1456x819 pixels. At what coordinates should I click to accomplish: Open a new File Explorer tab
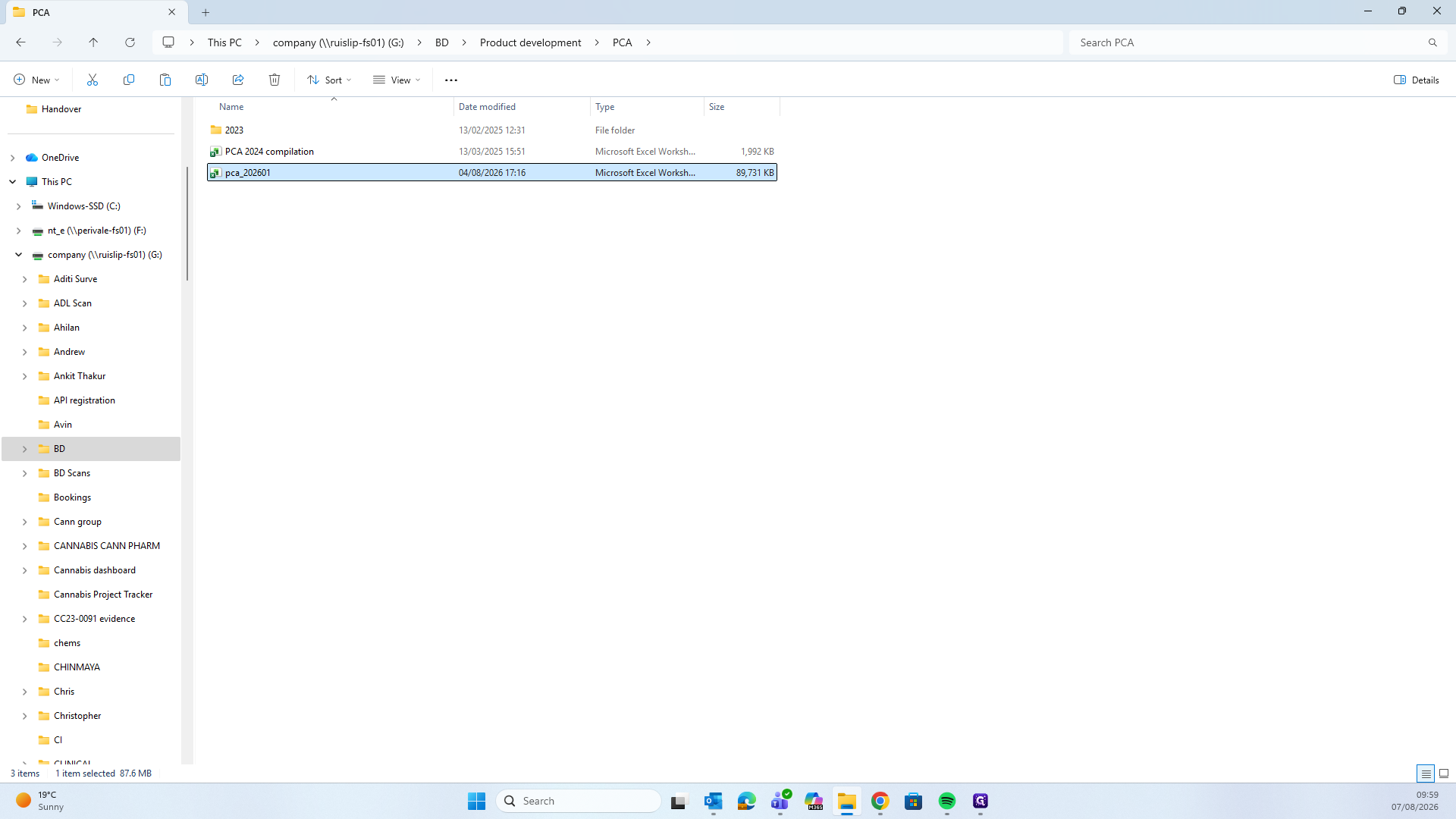pyautogui.click(x=206, y=12)
